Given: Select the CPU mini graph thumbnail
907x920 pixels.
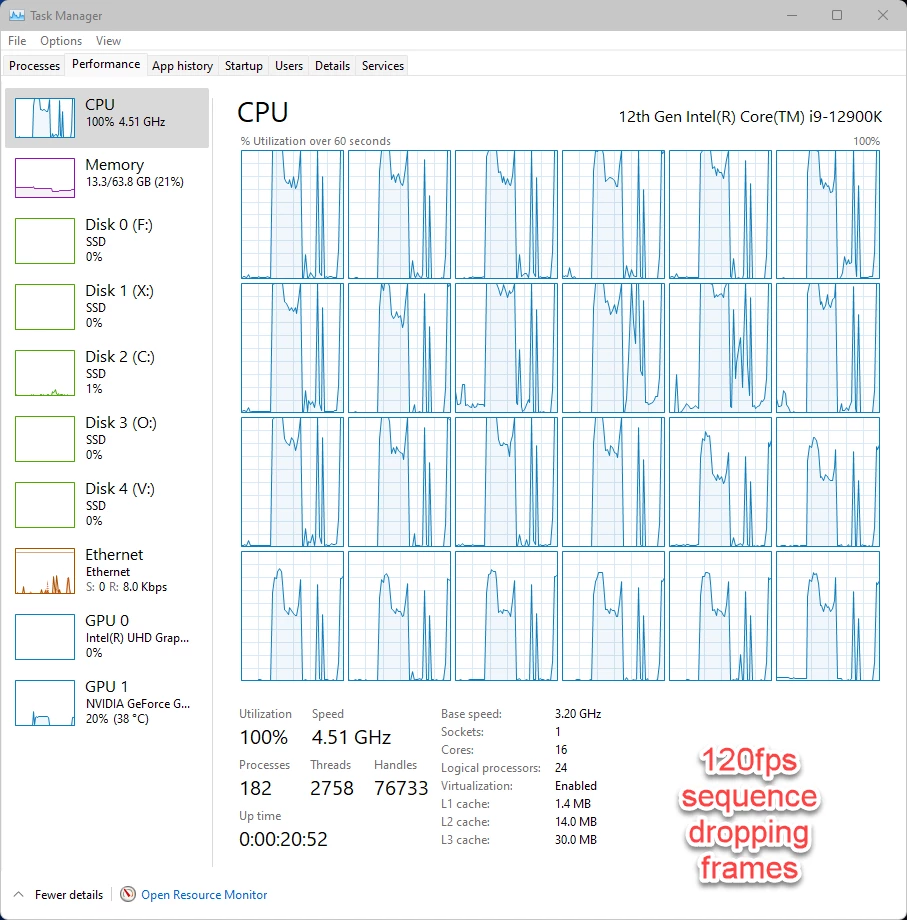Looking at the screenshot, I should 45,118.
